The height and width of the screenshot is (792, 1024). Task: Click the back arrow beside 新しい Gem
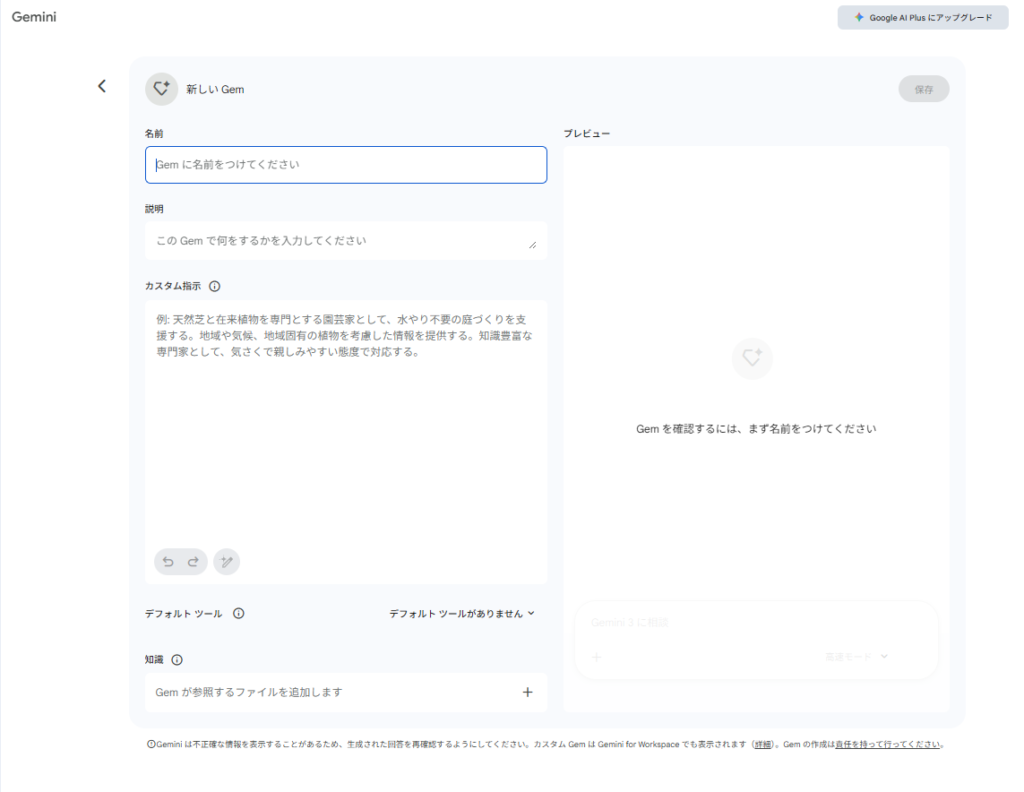coord(101,86)
